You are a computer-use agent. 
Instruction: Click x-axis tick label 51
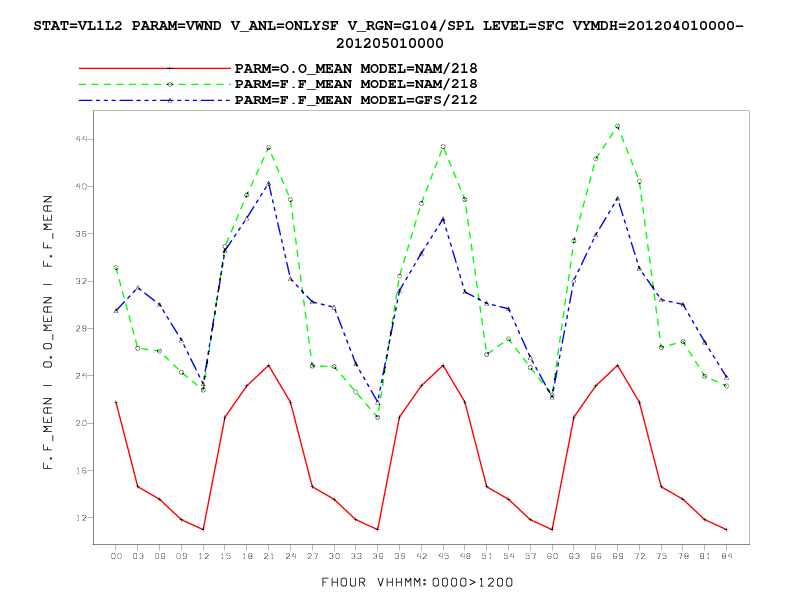tap(487, 556)
